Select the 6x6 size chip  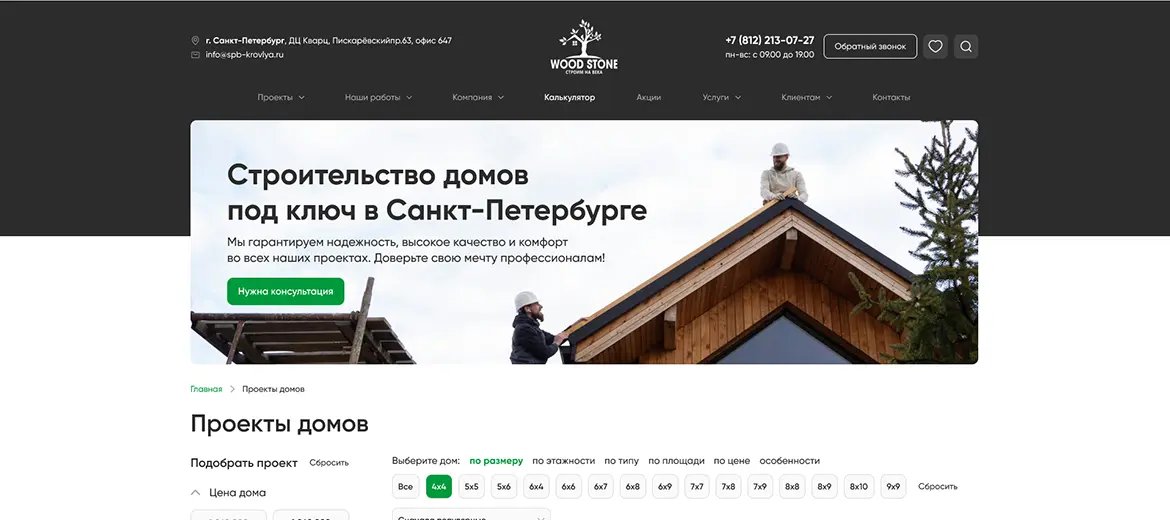pyautogui.click(x=569, y=486)
